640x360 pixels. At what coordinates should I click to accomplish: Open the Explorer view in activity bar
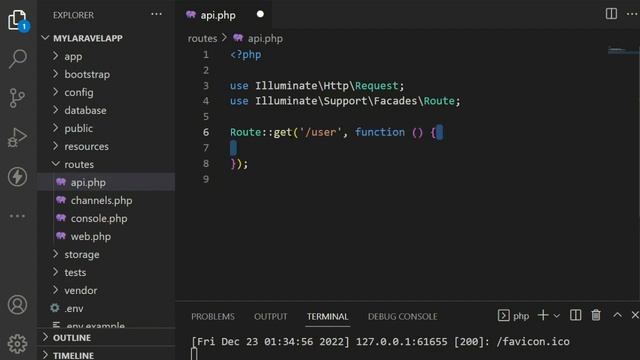pyautogui.click(x=18, y=20)
